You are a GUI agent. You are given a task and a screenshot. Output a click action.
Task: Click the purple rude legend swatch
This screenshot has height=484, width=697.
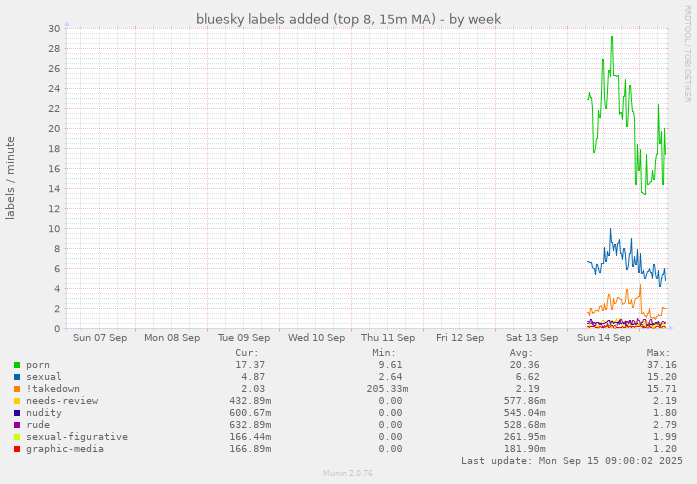[17, 425]
